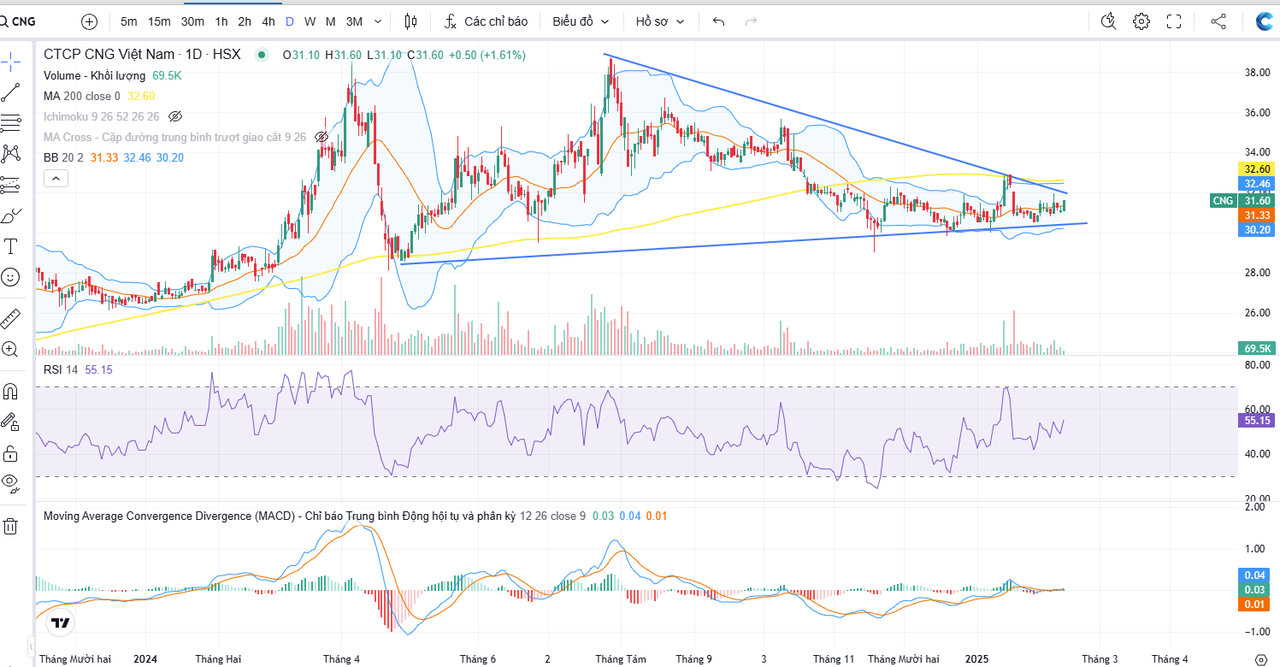Undo the last chart action
Screen dimensions: 1280x667
click(x=718, y=21)
